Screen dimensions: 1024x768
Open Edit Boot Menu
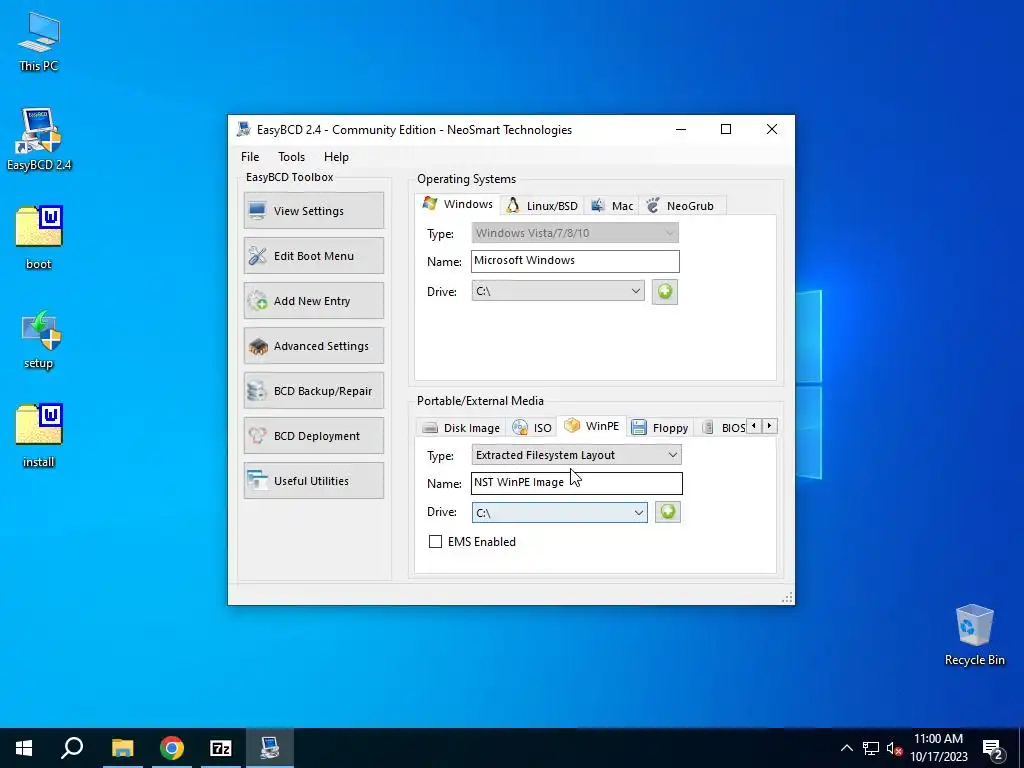(314, 256)
